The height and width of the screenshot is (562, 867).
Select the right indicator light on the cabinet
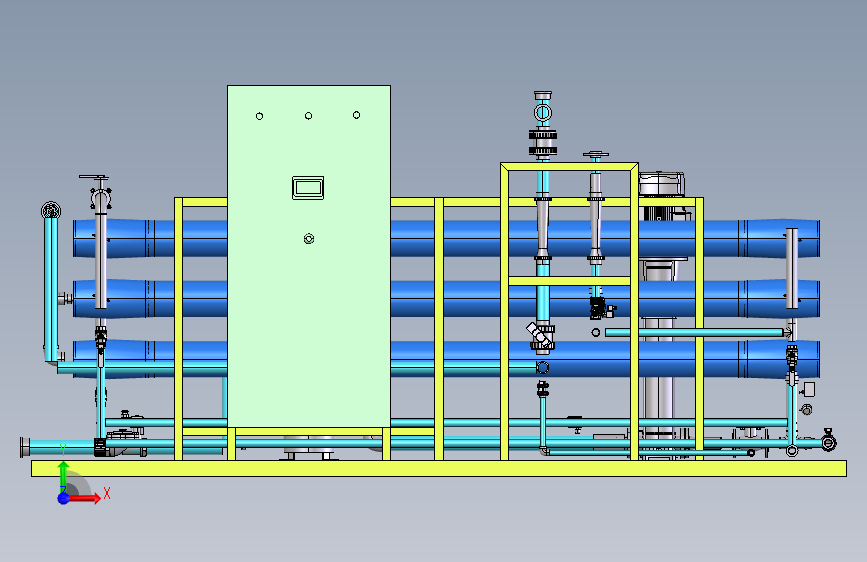click(357, 115)
